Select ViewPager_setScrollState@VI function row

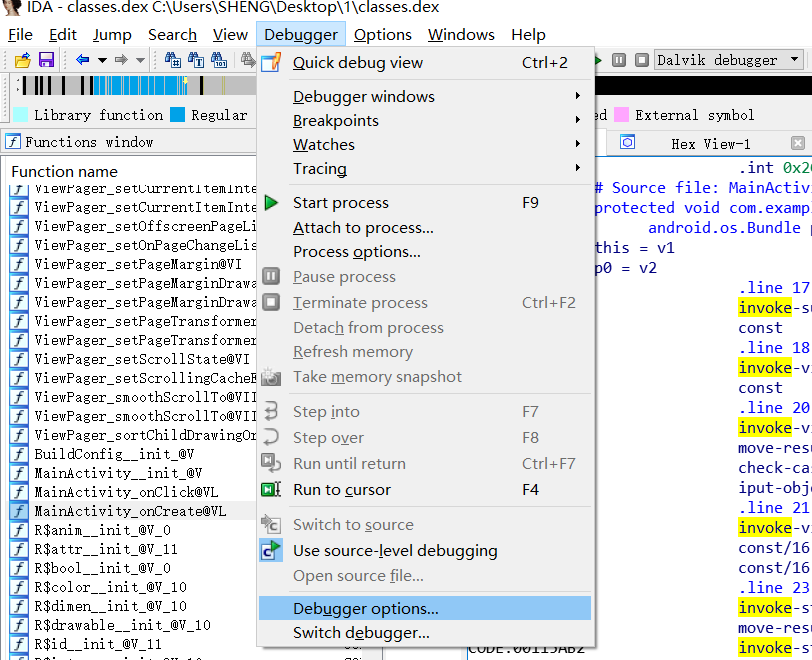133,359
